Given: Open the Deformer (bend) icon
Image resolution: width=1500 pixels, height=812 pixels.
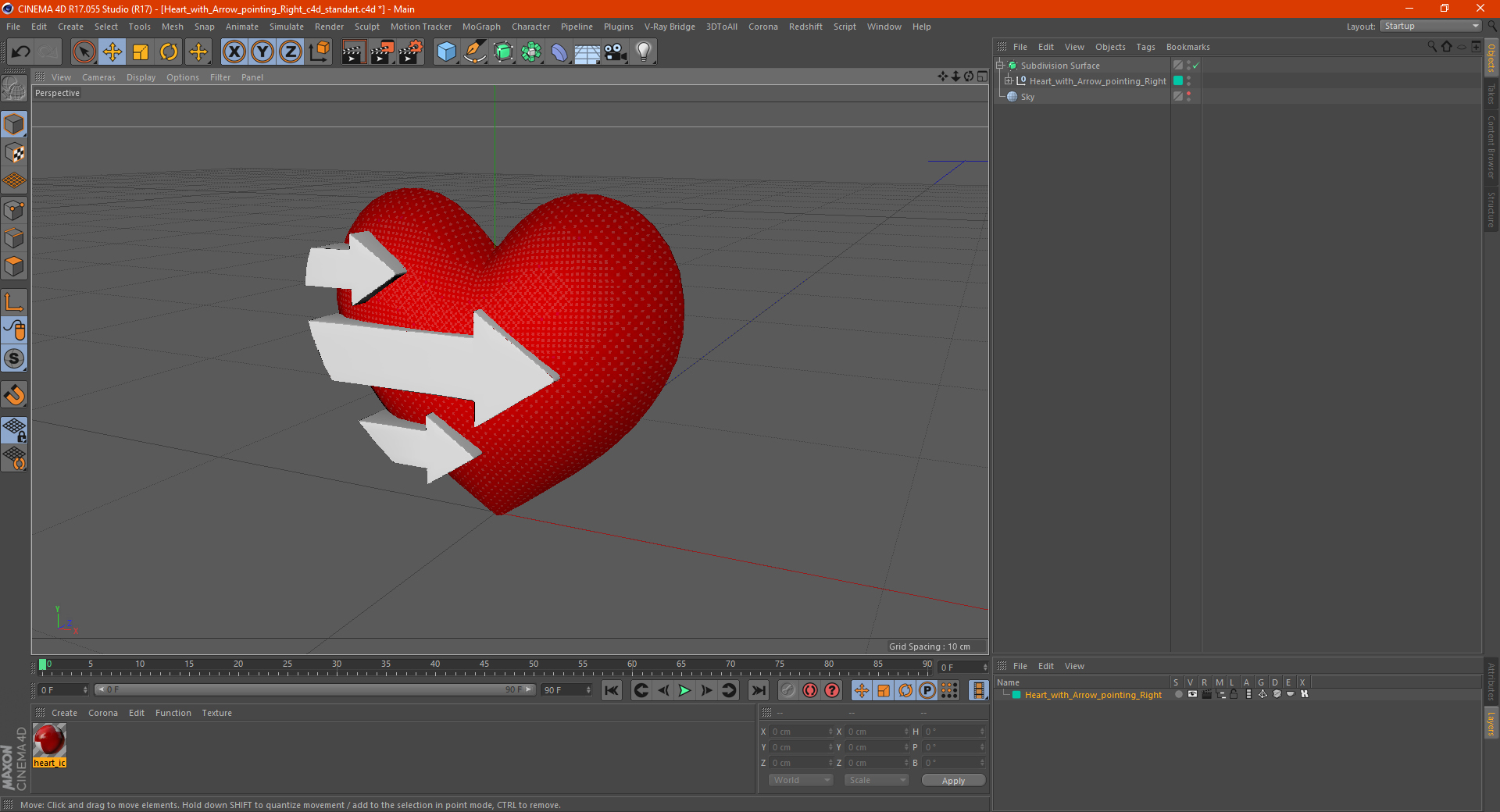Looking at the screenshot, I should 559,52.
